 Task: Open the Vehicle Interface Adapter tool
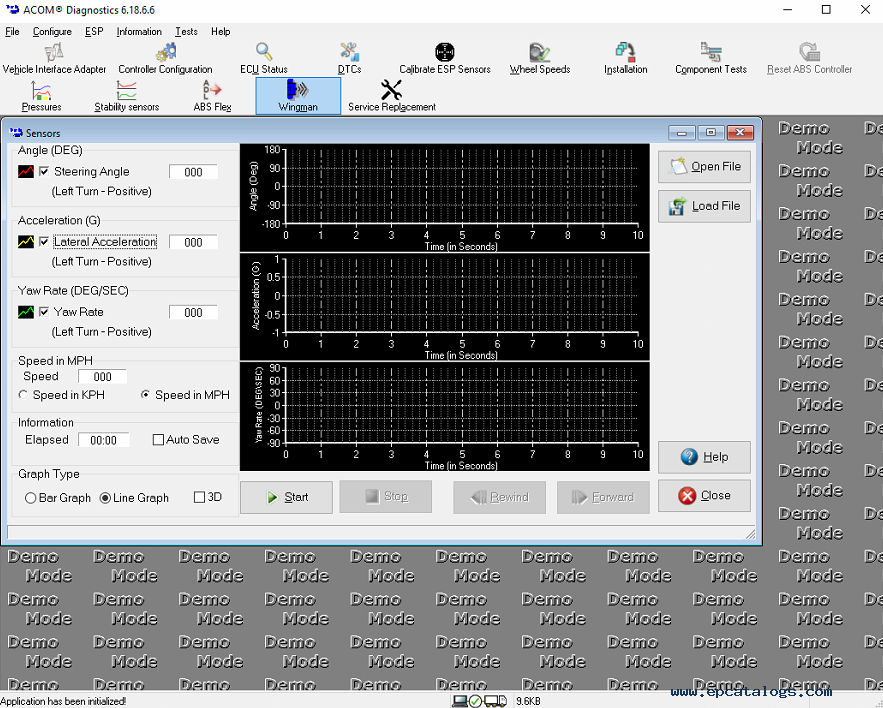click(x=54, y=59)
